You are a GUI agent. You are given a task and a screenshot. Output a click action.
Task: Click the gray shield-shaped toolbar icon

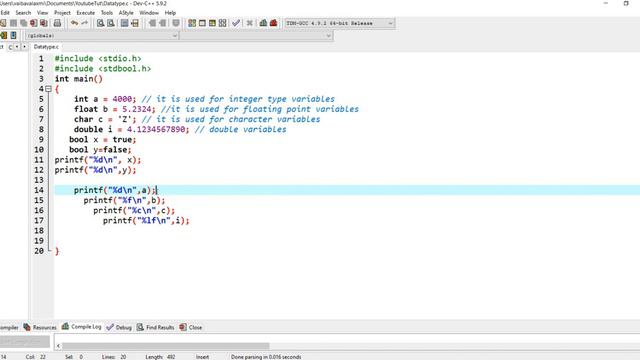click(x=176, y=23)
